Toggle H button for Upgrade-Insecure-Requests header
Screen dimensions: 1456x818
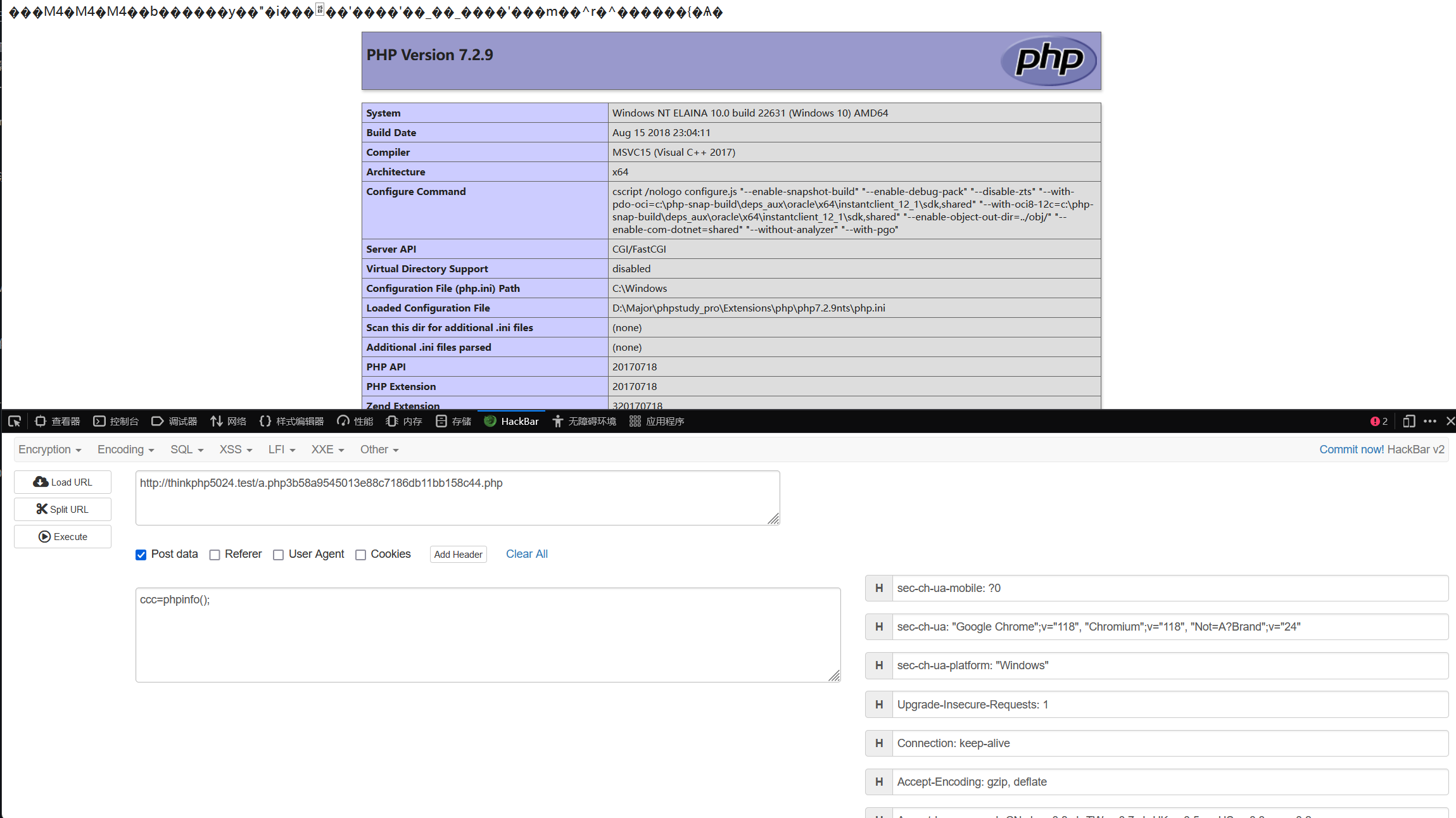[878, 705]
